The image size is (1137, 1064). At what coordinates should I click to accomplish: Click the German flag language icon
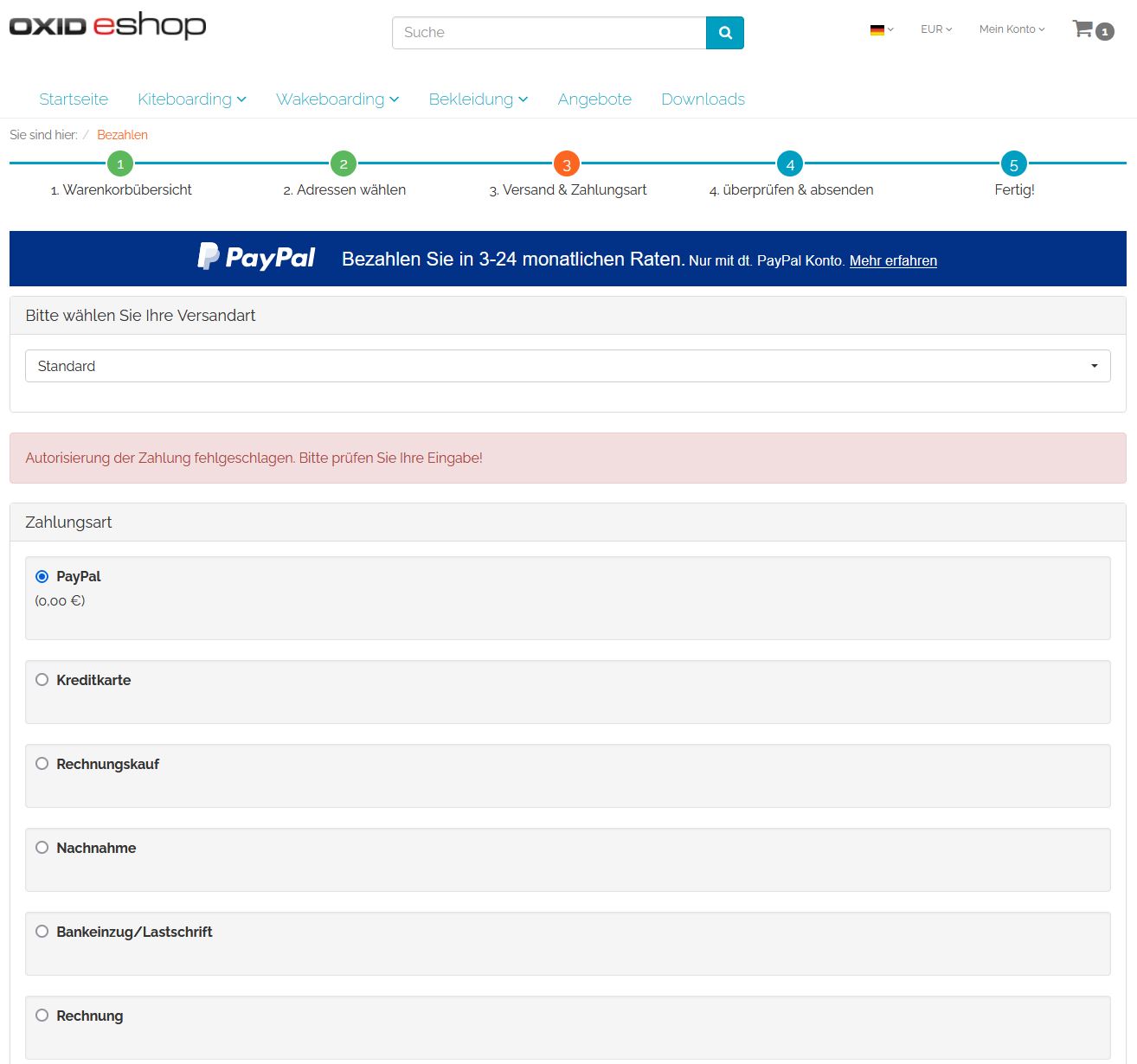tap(877, 29)
